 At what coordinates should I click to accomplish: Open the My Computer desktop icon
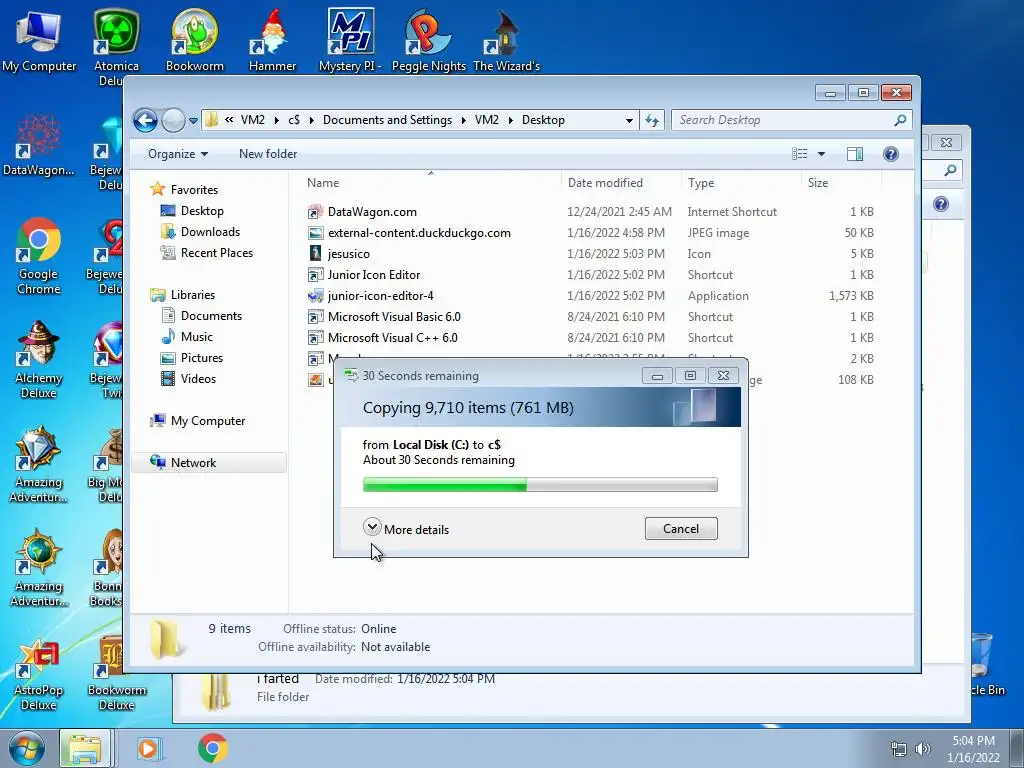pyautogui.click(x=39, y=40)
